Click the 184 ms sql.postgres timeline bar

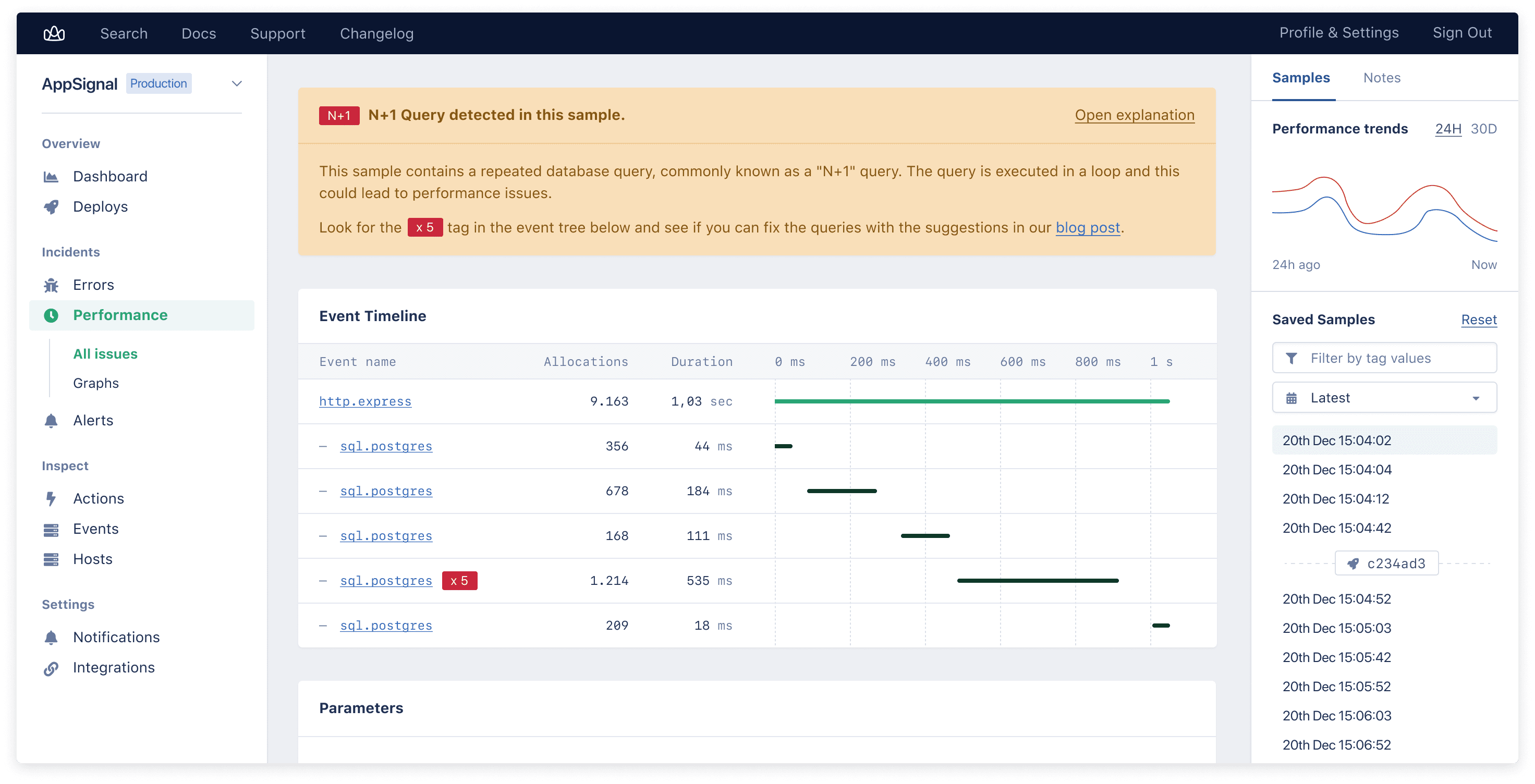842,491
